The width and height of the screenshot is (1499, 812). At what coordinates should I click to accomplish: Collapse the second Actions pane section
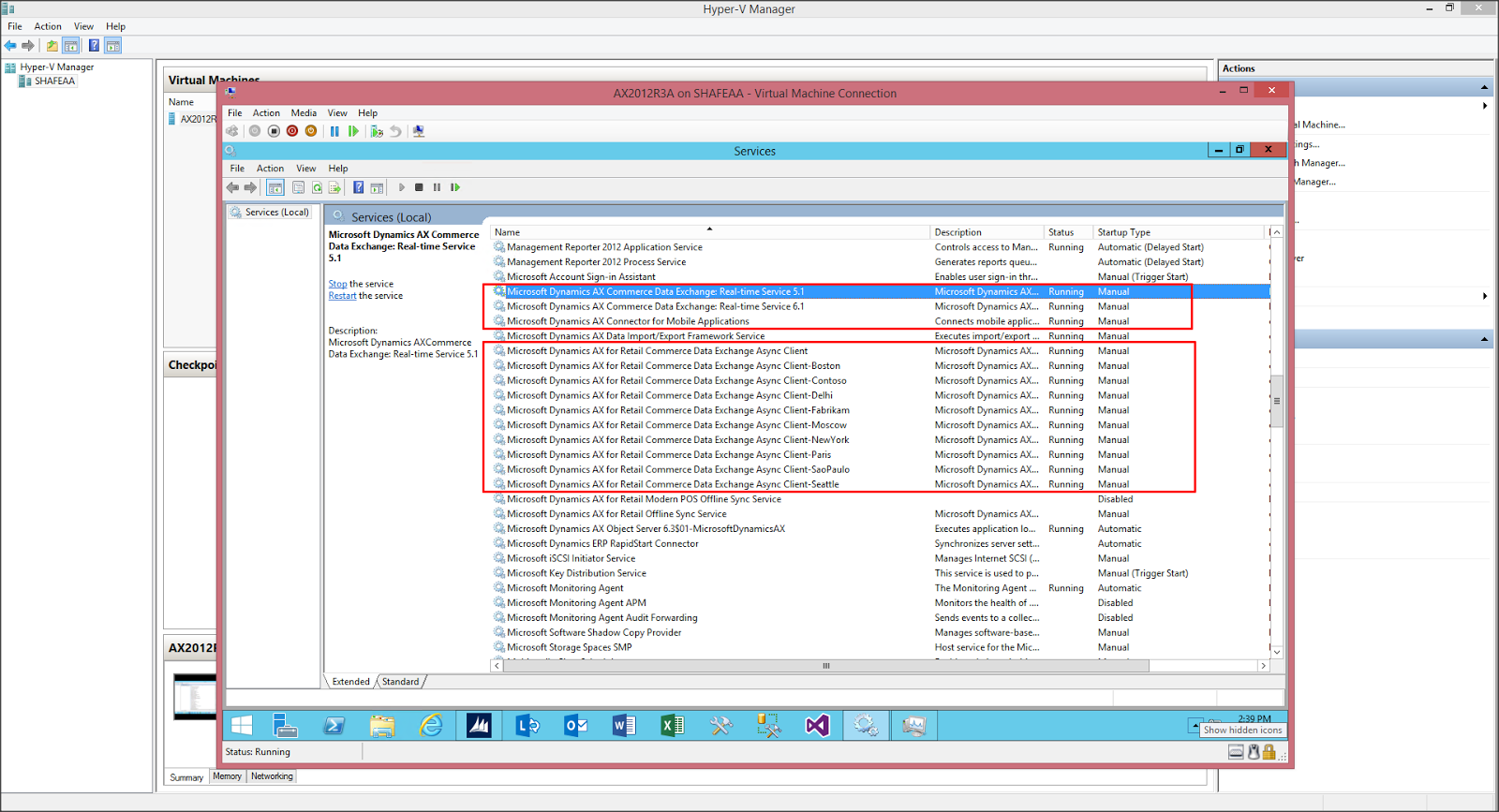[1484, 338]
